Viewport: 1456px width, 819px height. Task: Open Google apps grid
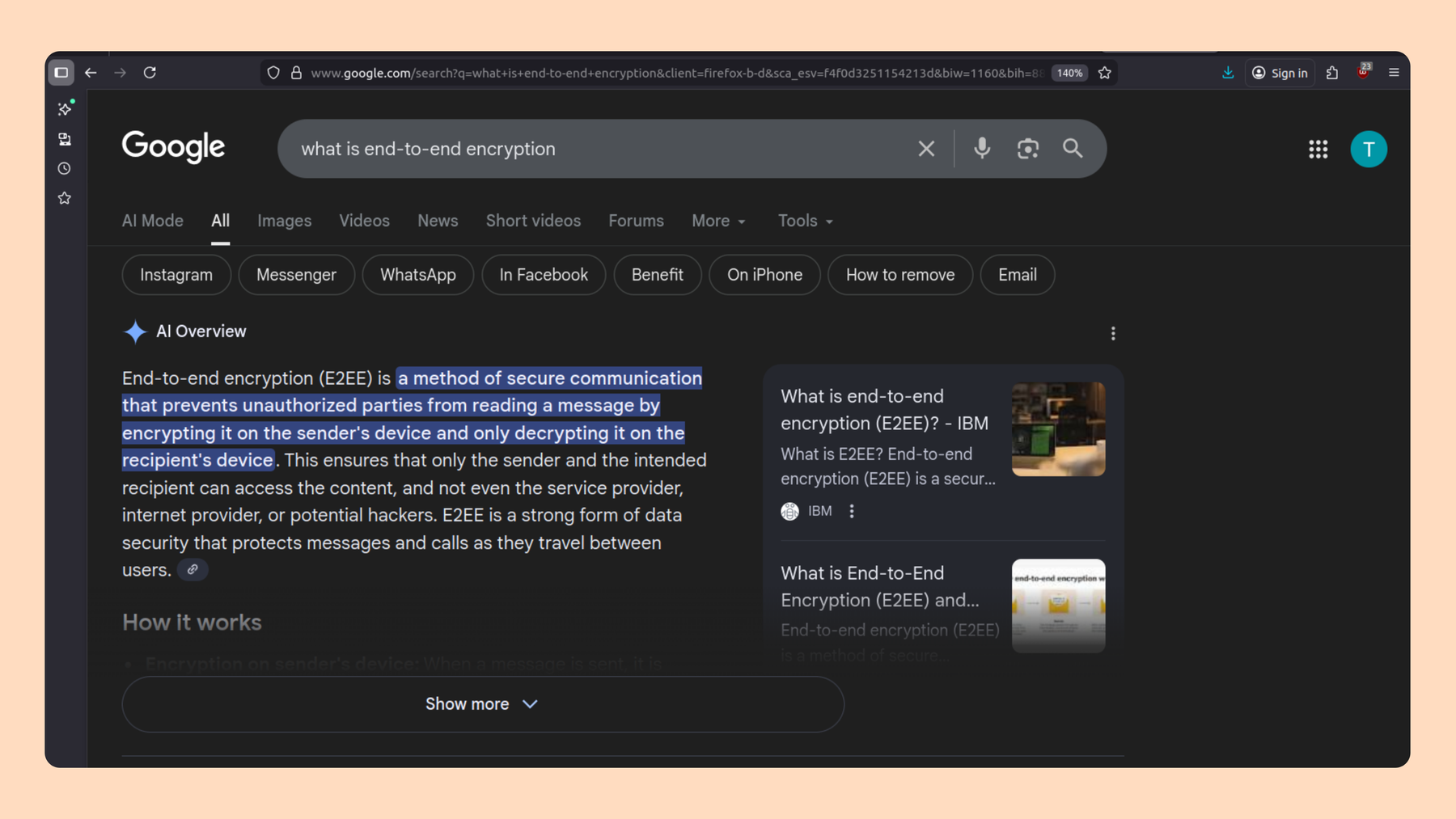point(1318,150)
